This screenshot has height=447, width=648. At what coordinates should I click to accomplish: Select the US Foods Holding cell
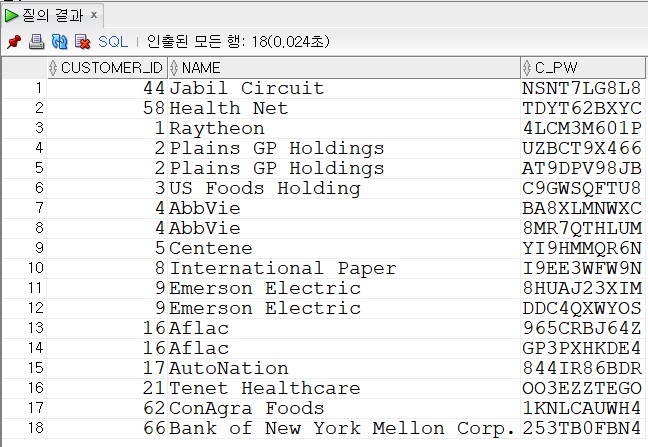[344, 188]
